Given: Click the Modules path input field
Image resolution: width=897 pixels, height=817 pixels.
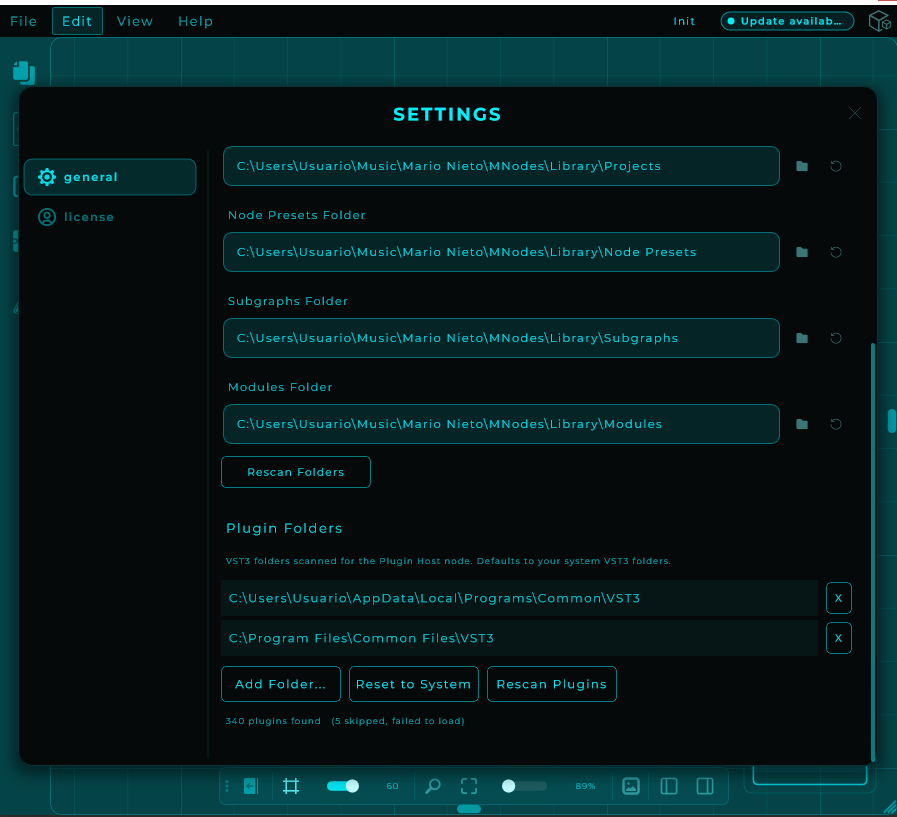Looking at the screenshot, I should [x=501, y=424].
